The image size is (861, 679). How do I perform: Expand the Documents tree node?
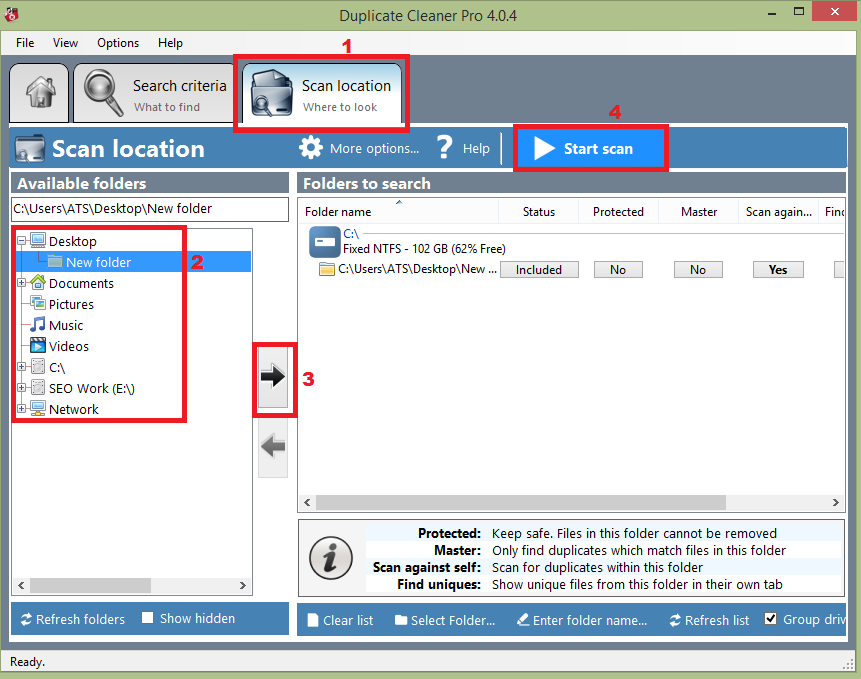click(x=22, y=283)
